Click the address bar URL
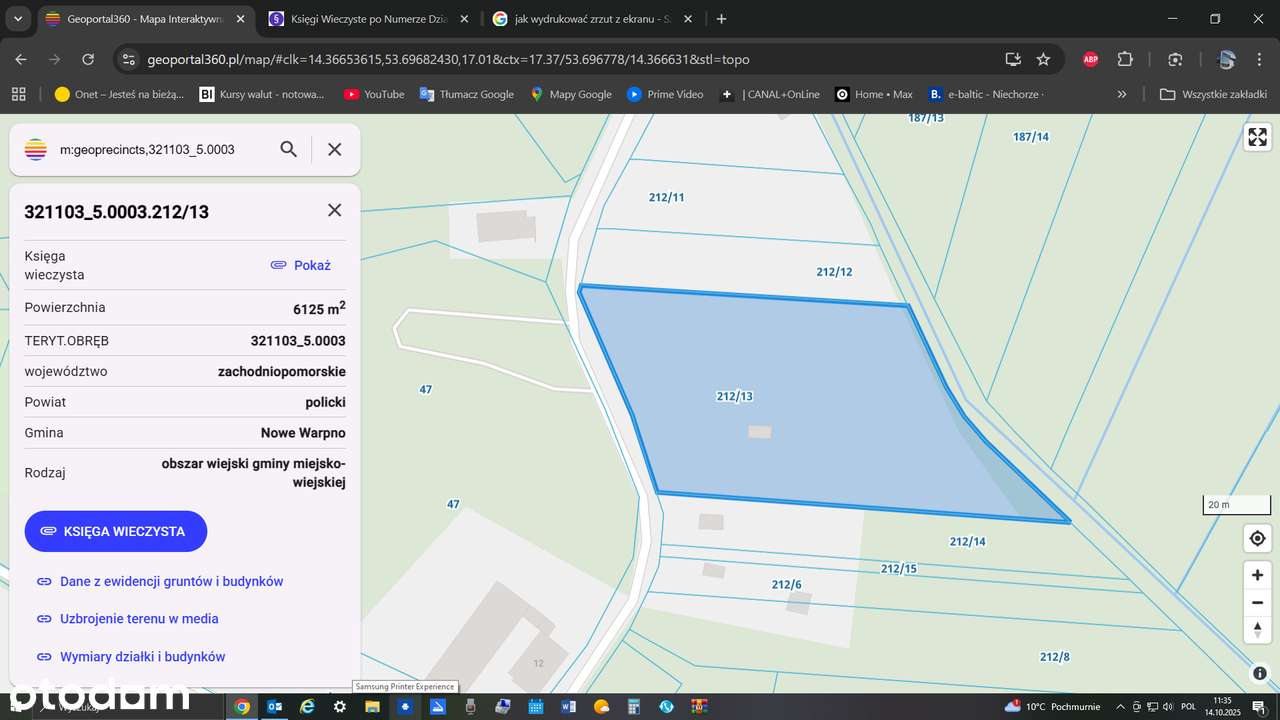The height and width of the screenshot is (720, 1280). point(448,60)
